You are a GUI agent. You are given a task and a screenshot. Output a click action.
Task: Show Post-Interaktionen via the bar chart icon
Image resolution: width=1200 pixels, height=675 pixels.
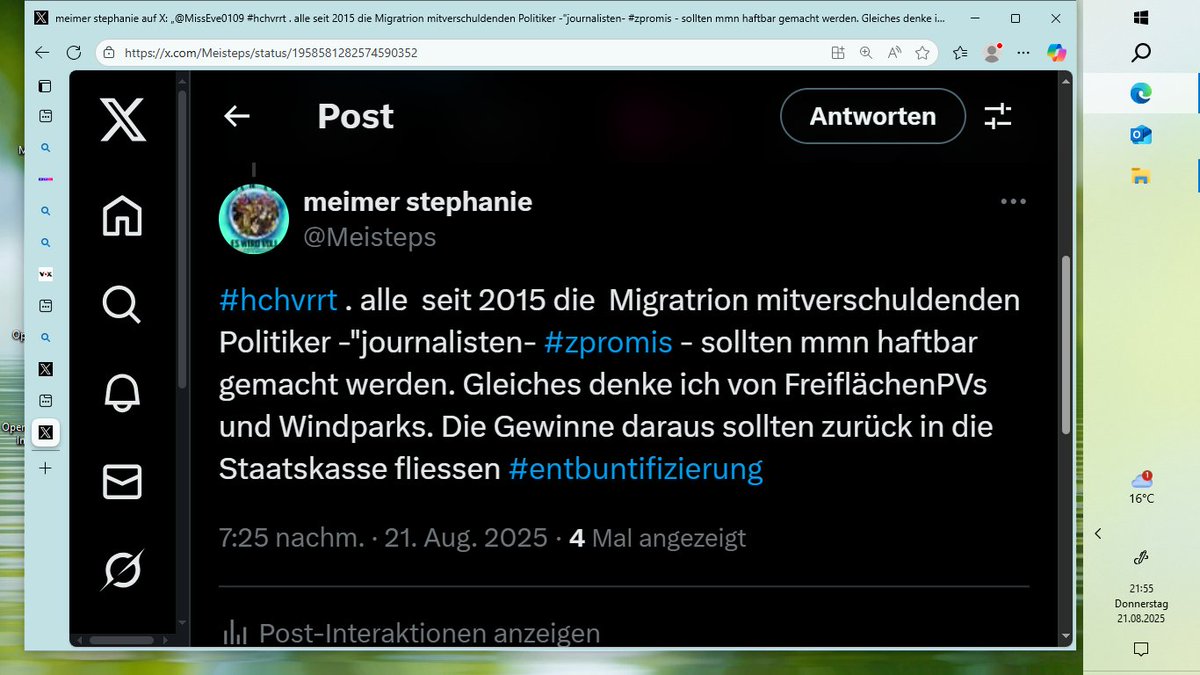click(232, 632)
